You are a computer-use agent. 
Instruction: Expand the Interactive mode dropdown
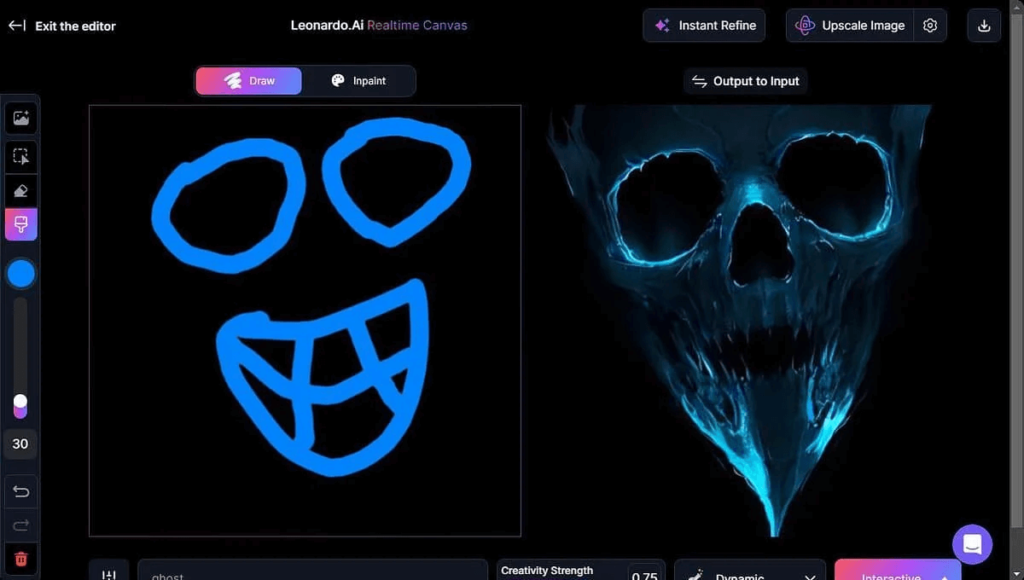[x=897, y=574]
